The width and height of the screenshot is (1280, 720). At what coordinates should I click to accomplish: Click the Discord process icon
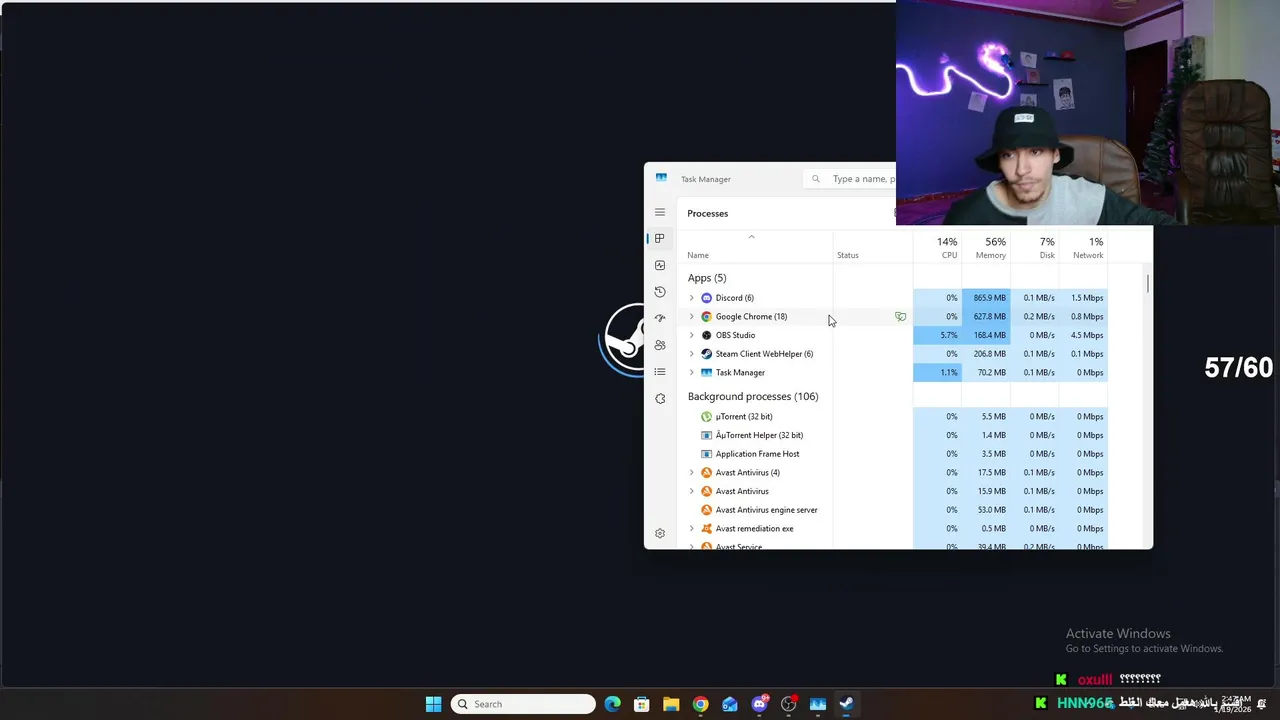(x=706, y=298)
